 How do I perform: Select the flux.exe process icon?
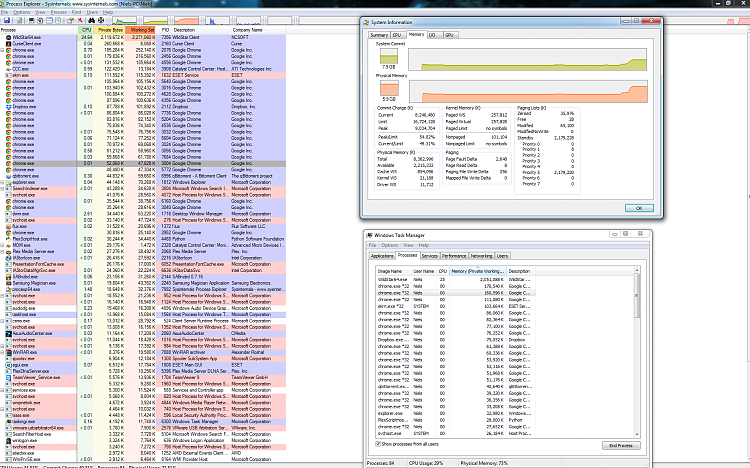[8, 226]
